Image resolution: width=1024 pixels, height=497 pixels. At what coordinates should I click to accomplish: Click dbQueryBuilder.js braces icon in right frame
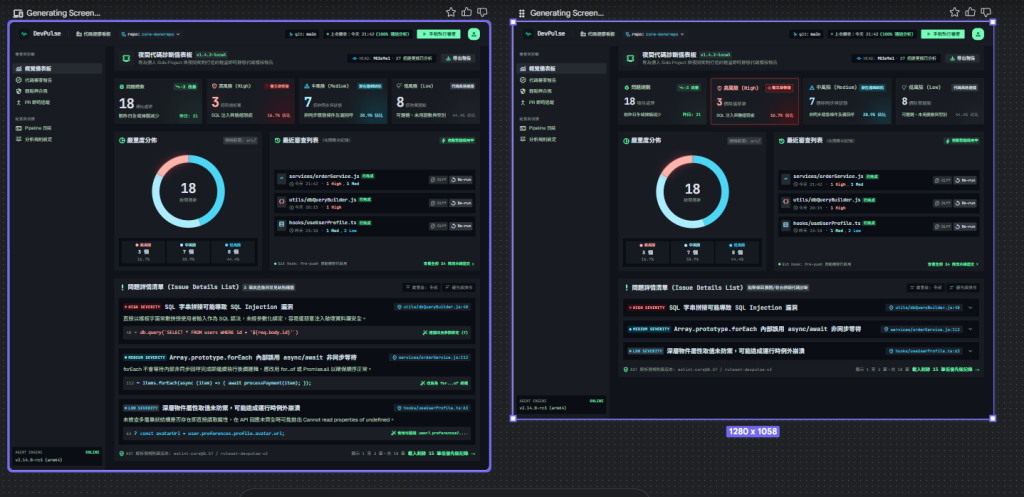[x=786, y=202]
